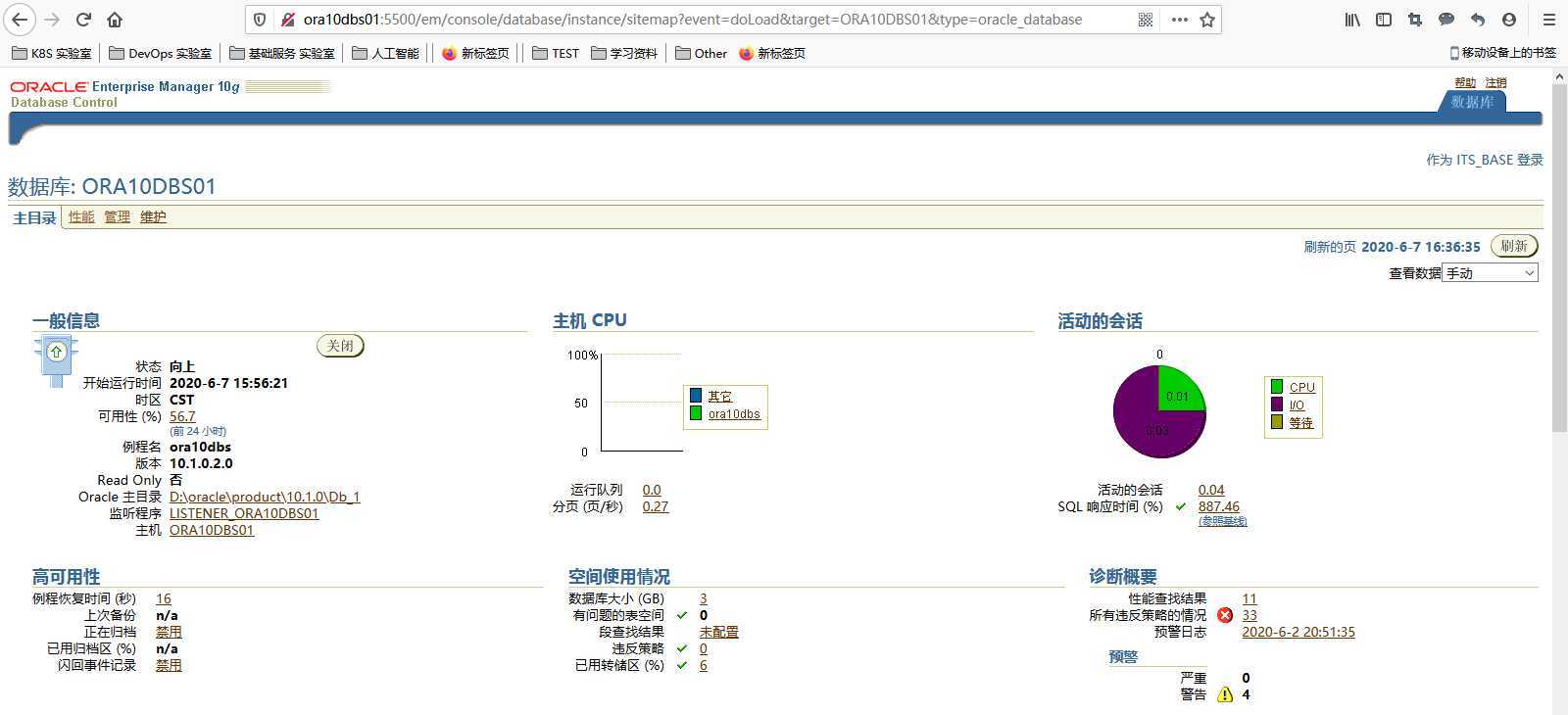Open the 分页 0.27 value link
This screenshot has height=715, width=1568.
tap(656, 506)
